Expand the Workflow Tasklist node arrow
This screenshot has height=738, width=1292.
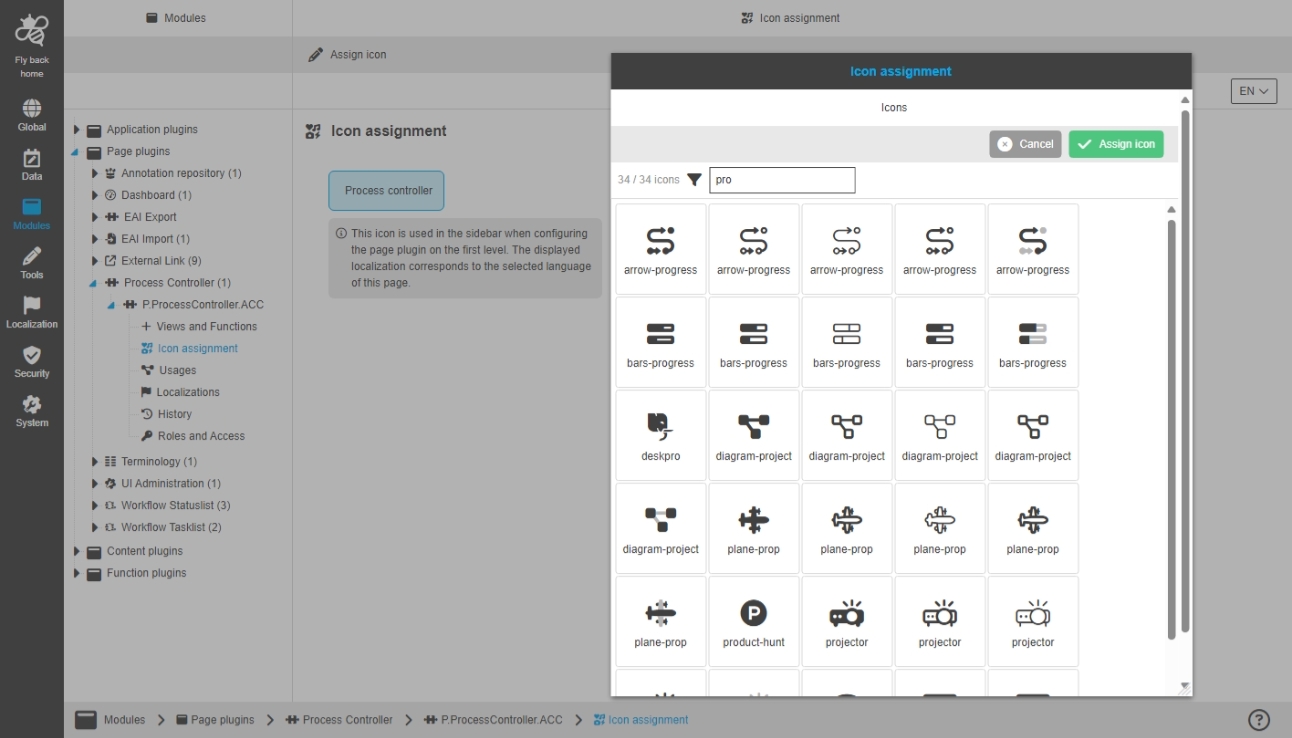click(x=95, y=528)
